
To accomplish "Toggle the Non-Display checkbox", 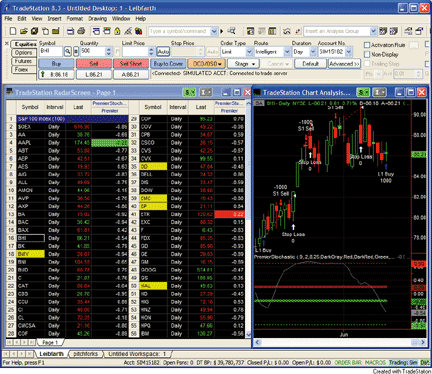I will click(x=367, y=54).
